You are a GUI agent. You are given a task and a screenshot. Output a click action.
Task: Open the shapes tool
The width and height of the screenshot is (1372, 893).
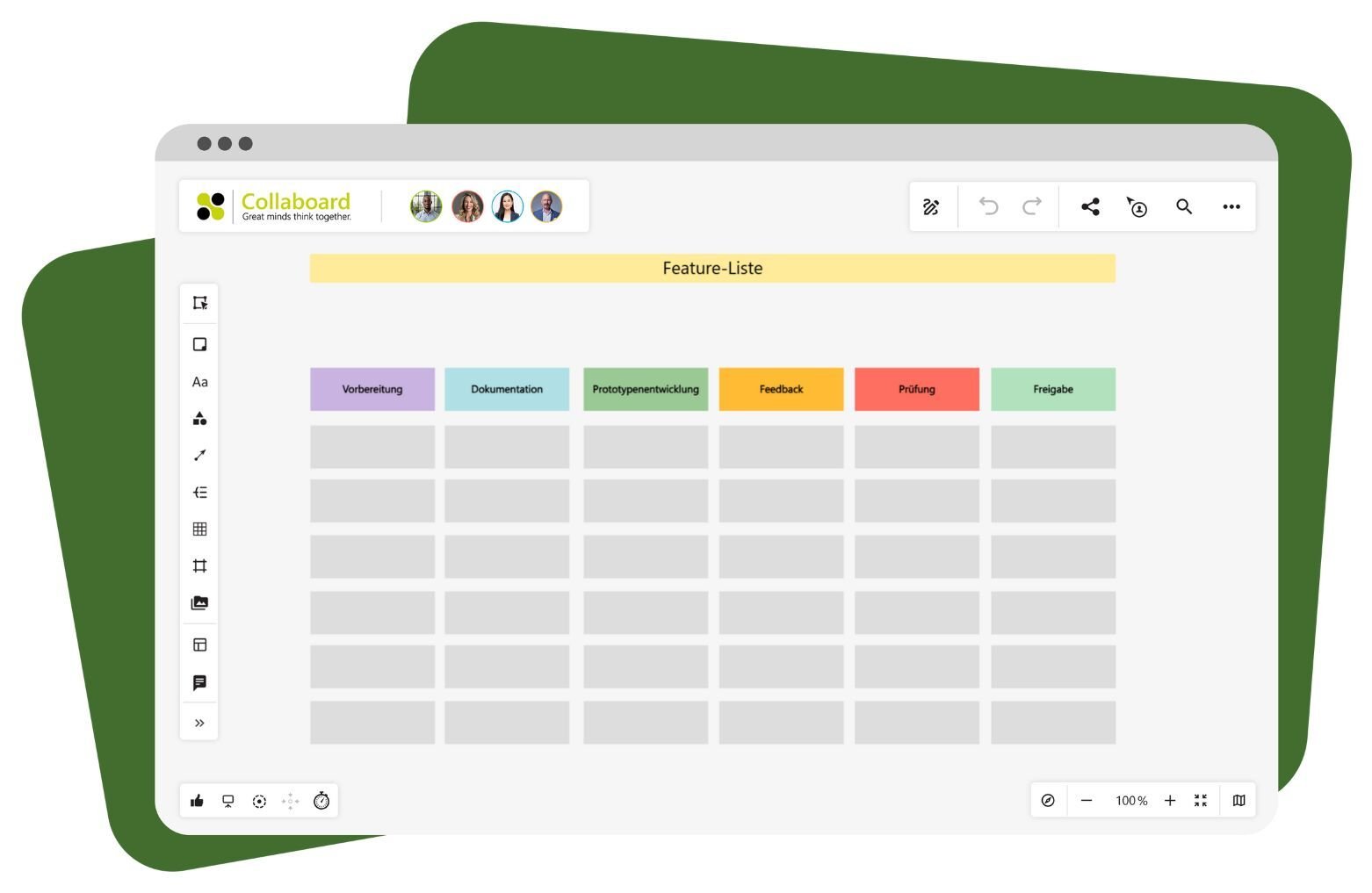(199, 419)
